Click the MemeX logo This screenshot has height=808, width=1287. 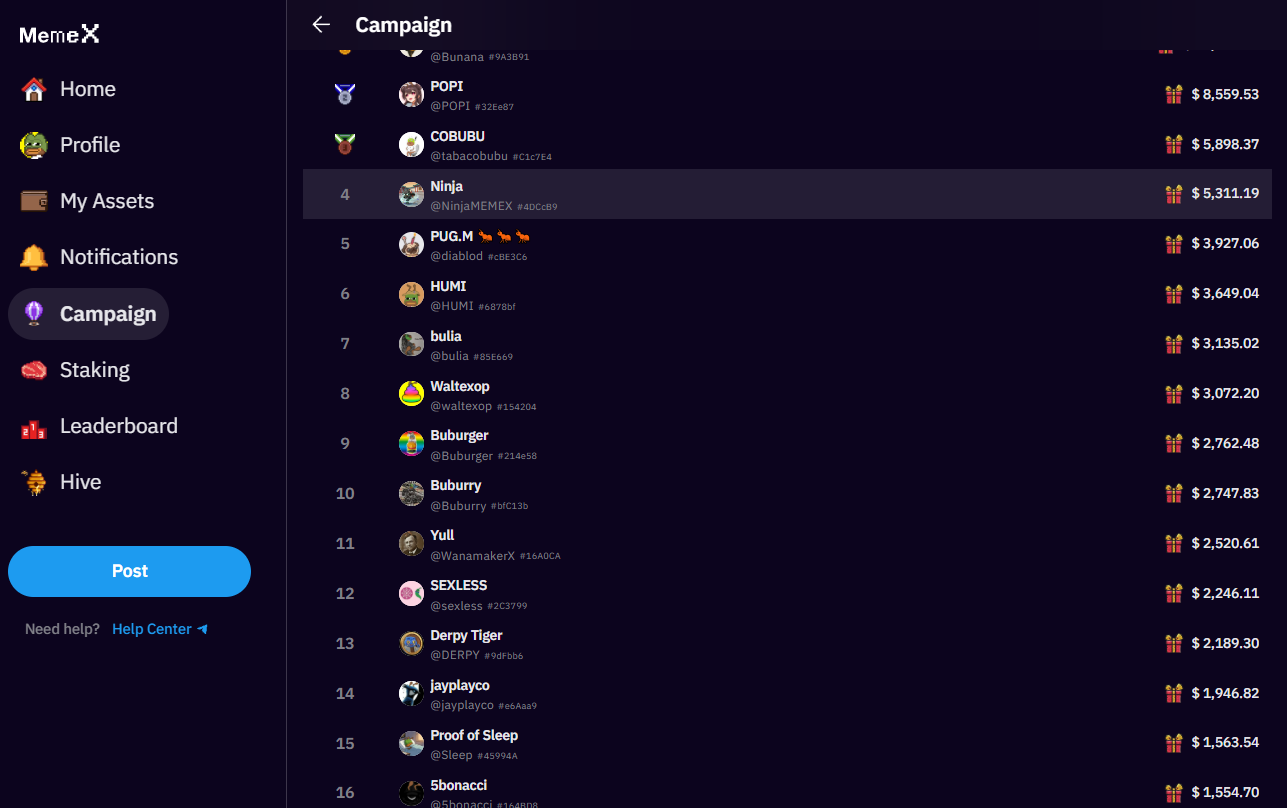click(60, 35)
